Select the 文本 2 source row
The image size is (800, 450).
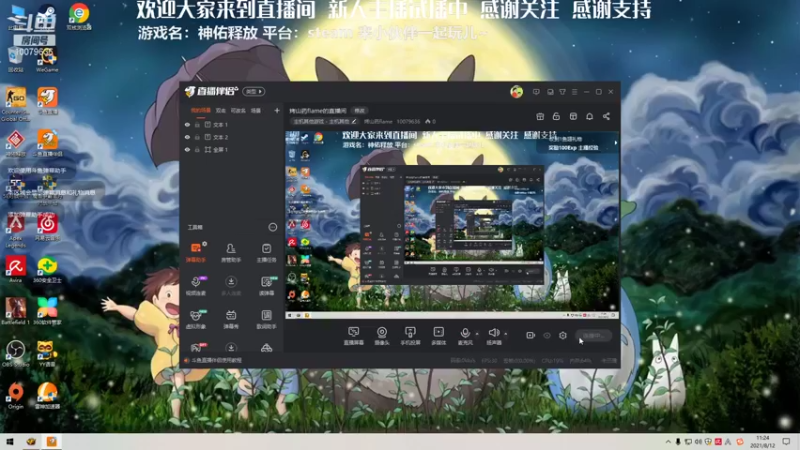click(232, 137)
